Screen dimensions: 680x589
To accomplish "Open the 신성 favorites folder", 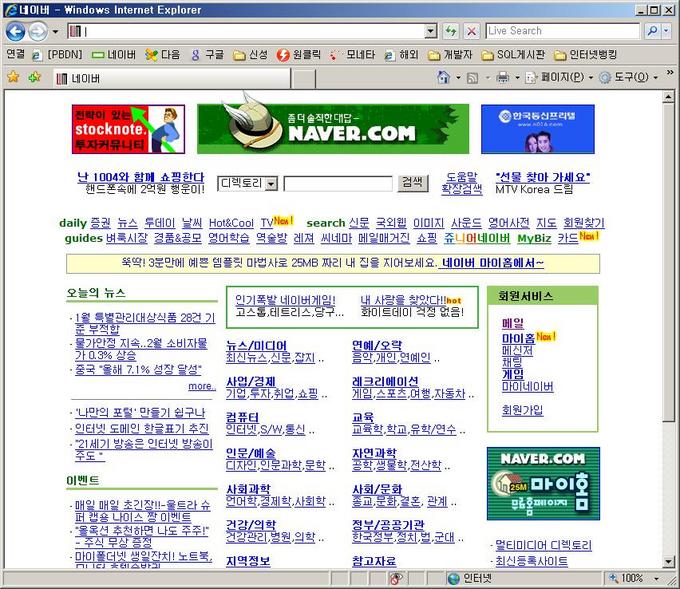I will click(250, 55).
